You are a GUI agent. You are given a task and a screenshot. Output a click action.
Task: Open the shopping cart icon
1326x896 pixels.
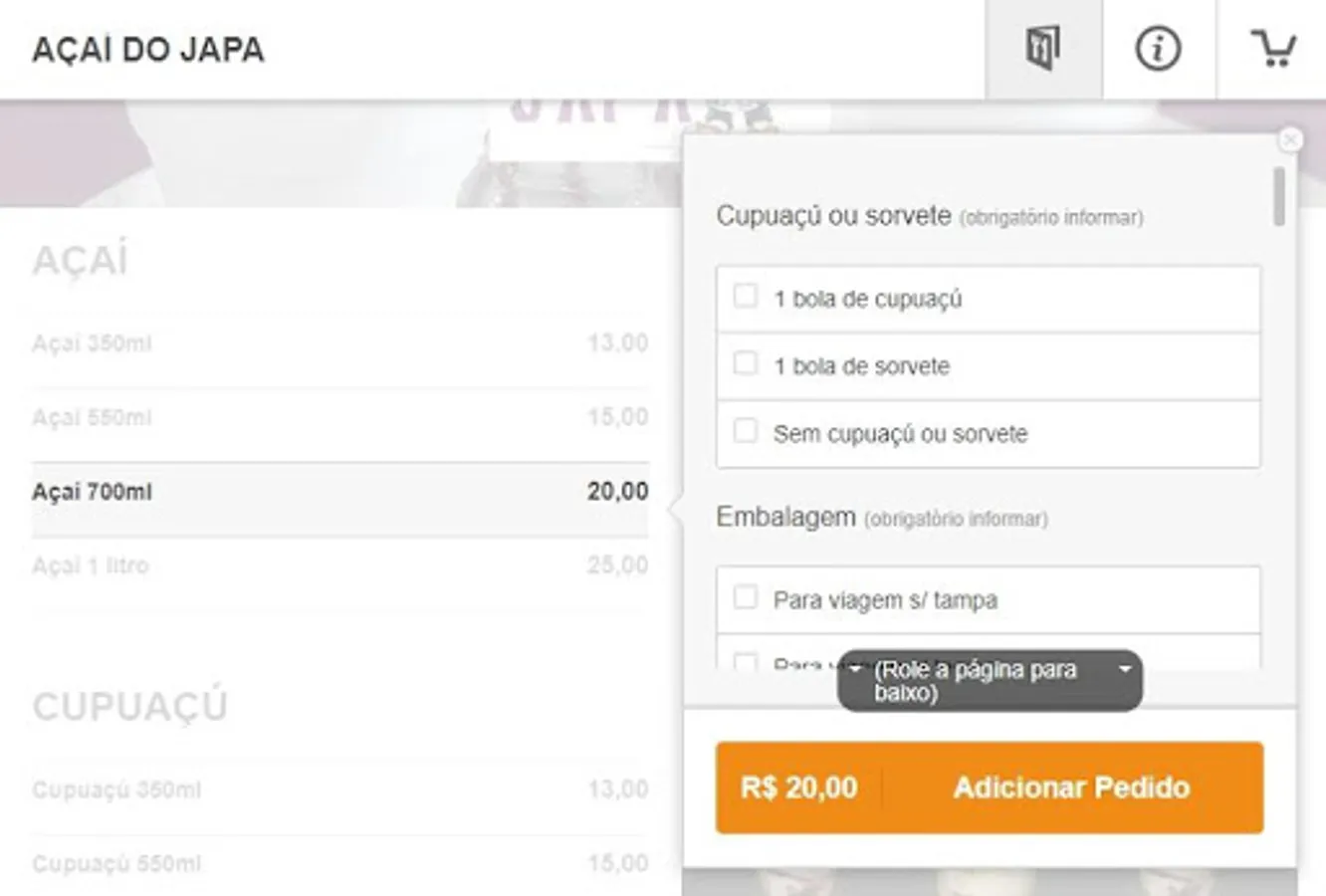[1272, 49]
